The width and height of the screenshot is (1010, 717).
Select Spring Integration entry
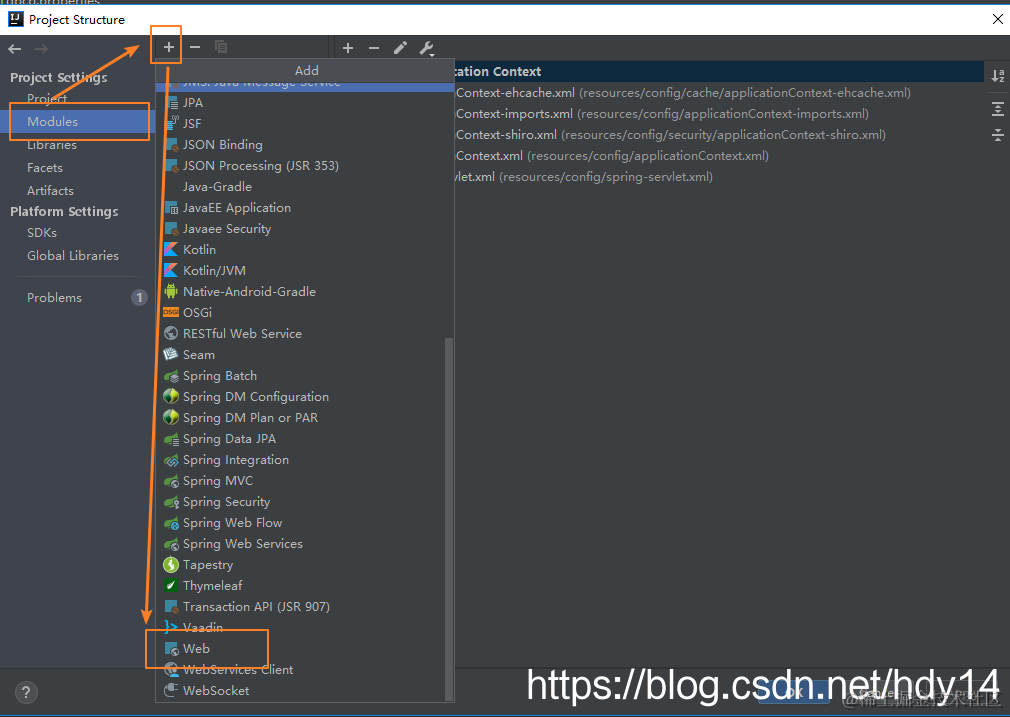point(301,460)
